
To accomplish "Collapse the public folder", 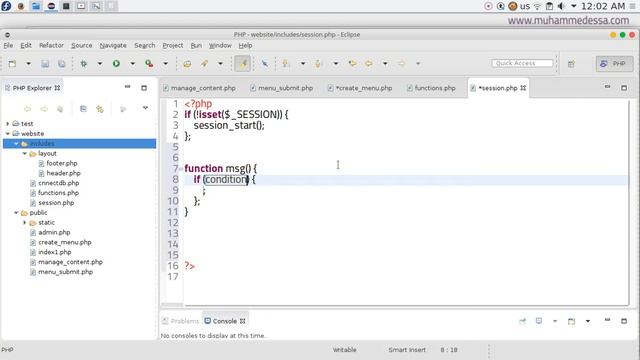I will (16, 213).
